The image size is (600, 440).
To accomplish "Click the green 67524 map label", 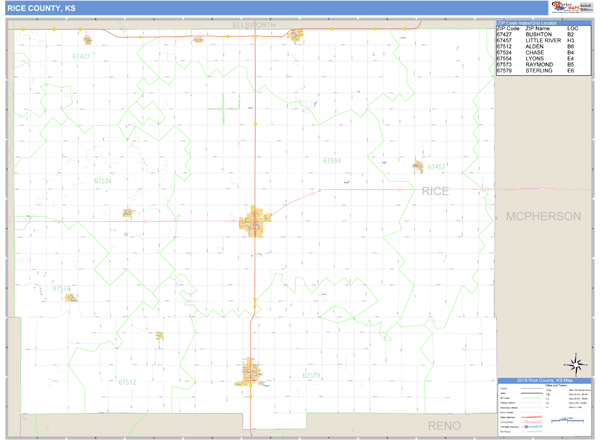I will pyautogui.click(x=103, y=181).
